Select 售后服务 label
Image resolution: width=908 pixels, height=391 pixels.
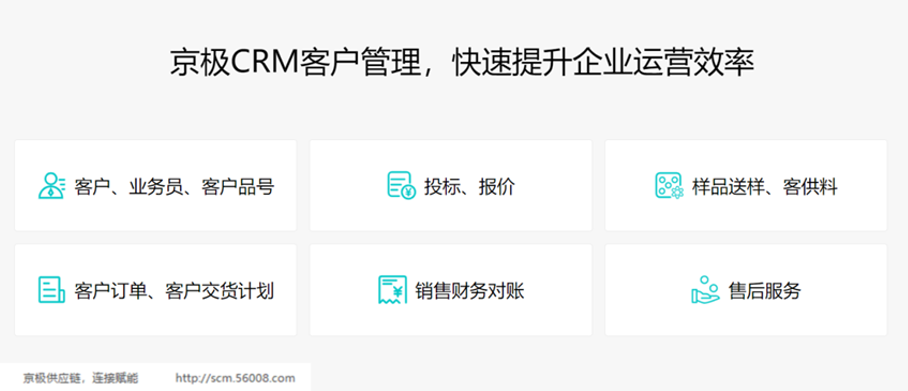click(x=764, y=291)
